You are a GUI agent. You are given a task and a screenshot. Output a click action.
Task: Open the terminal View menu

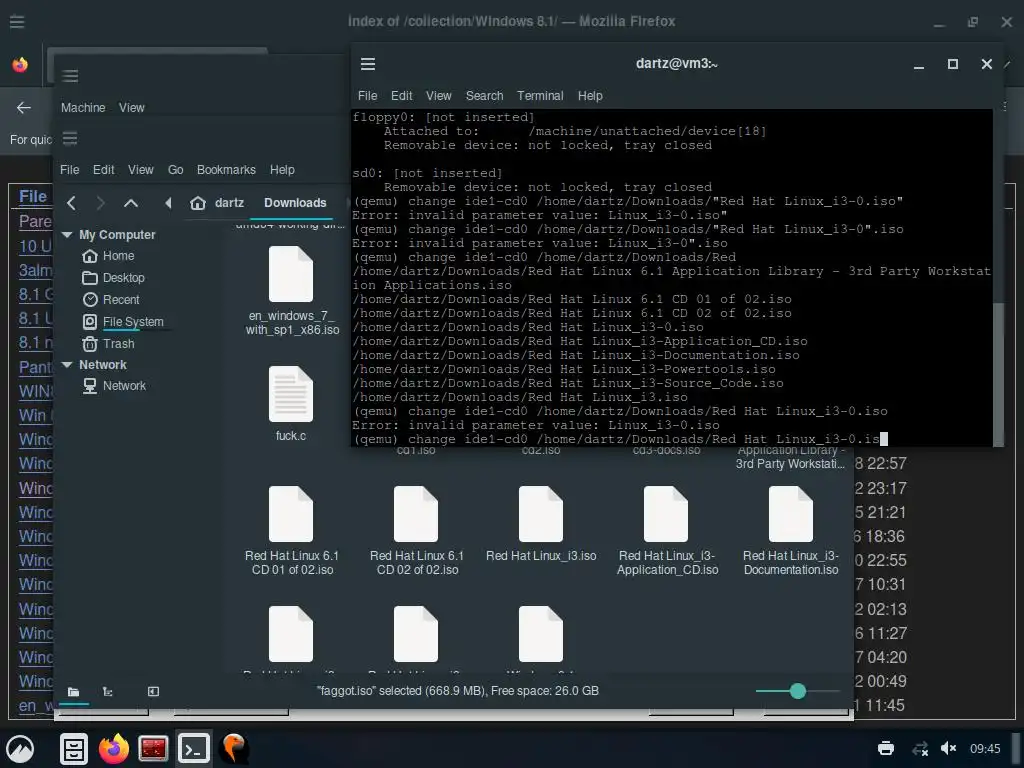[x=438, y=96]
